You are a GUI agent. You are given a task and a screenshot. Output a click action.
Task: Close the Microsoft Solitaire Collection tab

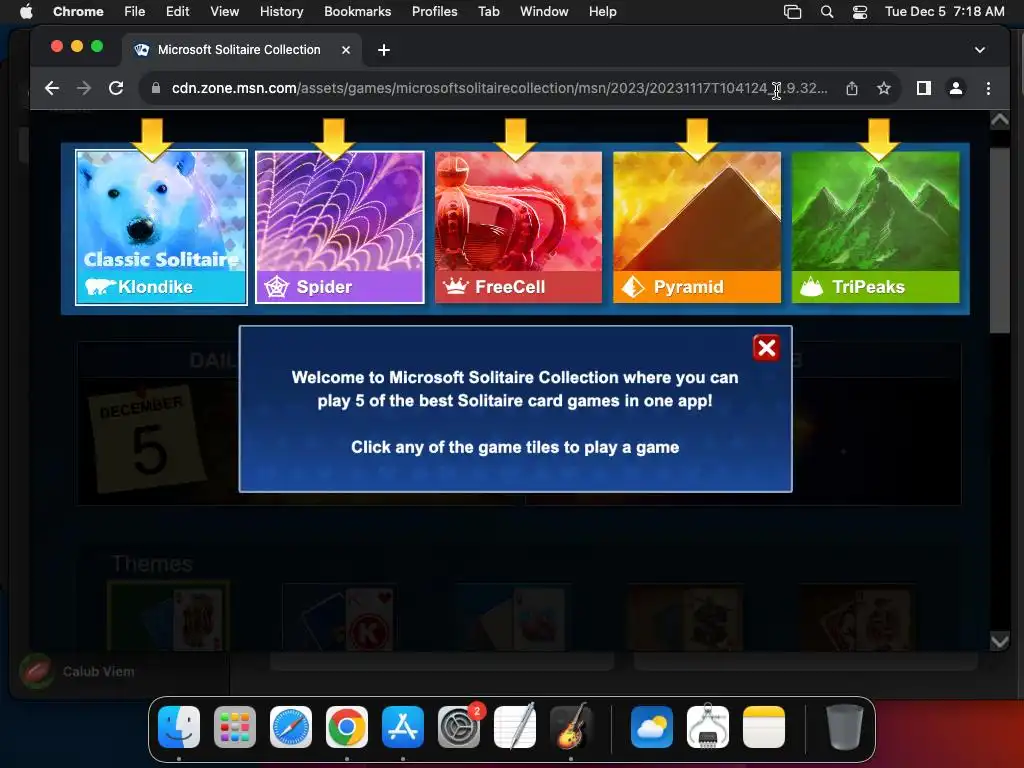(346, 50)
